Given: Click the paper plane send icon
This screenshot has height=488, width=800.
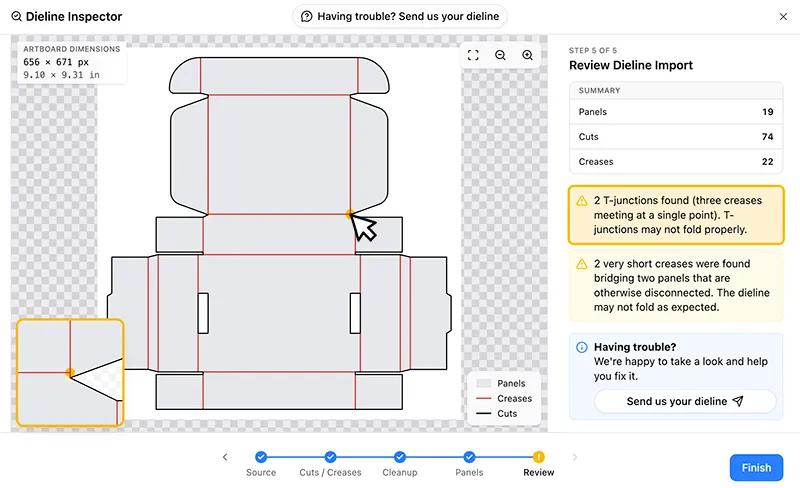Looking at the screenshot, I should [738, 401].
